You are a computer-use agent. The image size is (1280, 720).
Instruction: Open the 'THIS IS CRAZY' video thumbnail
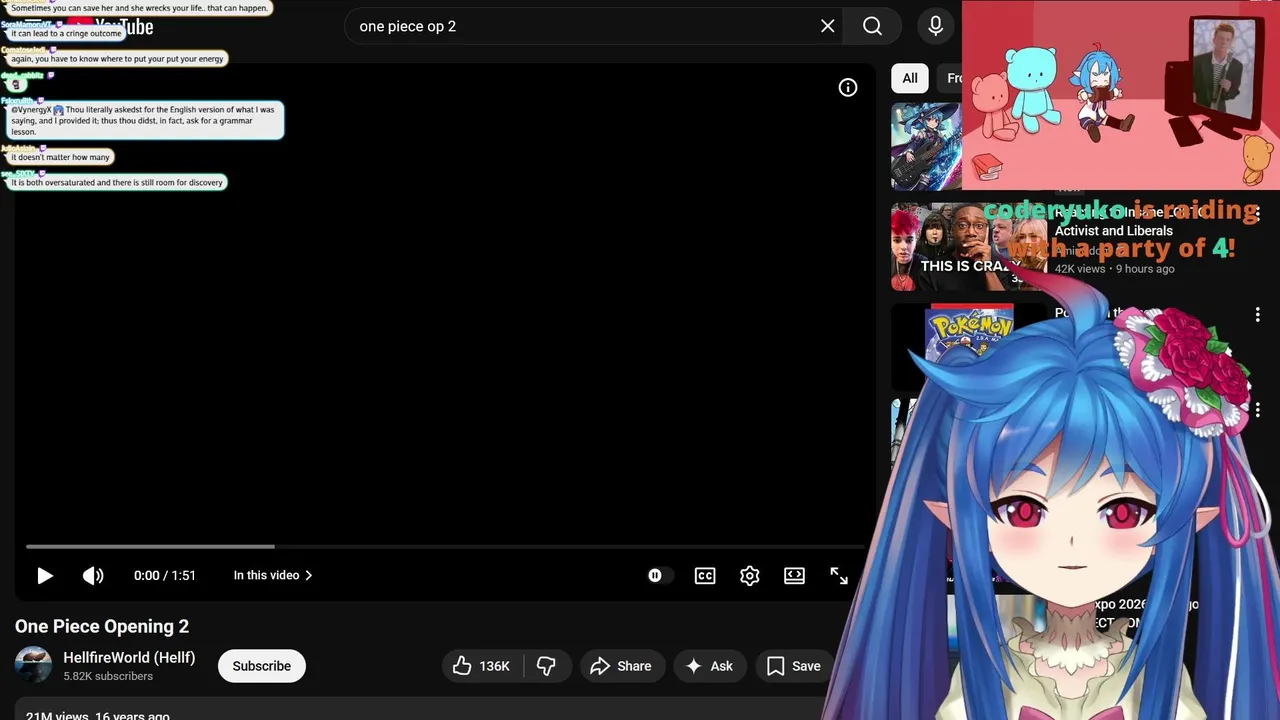pyautogui.click(x=968, y=247)
